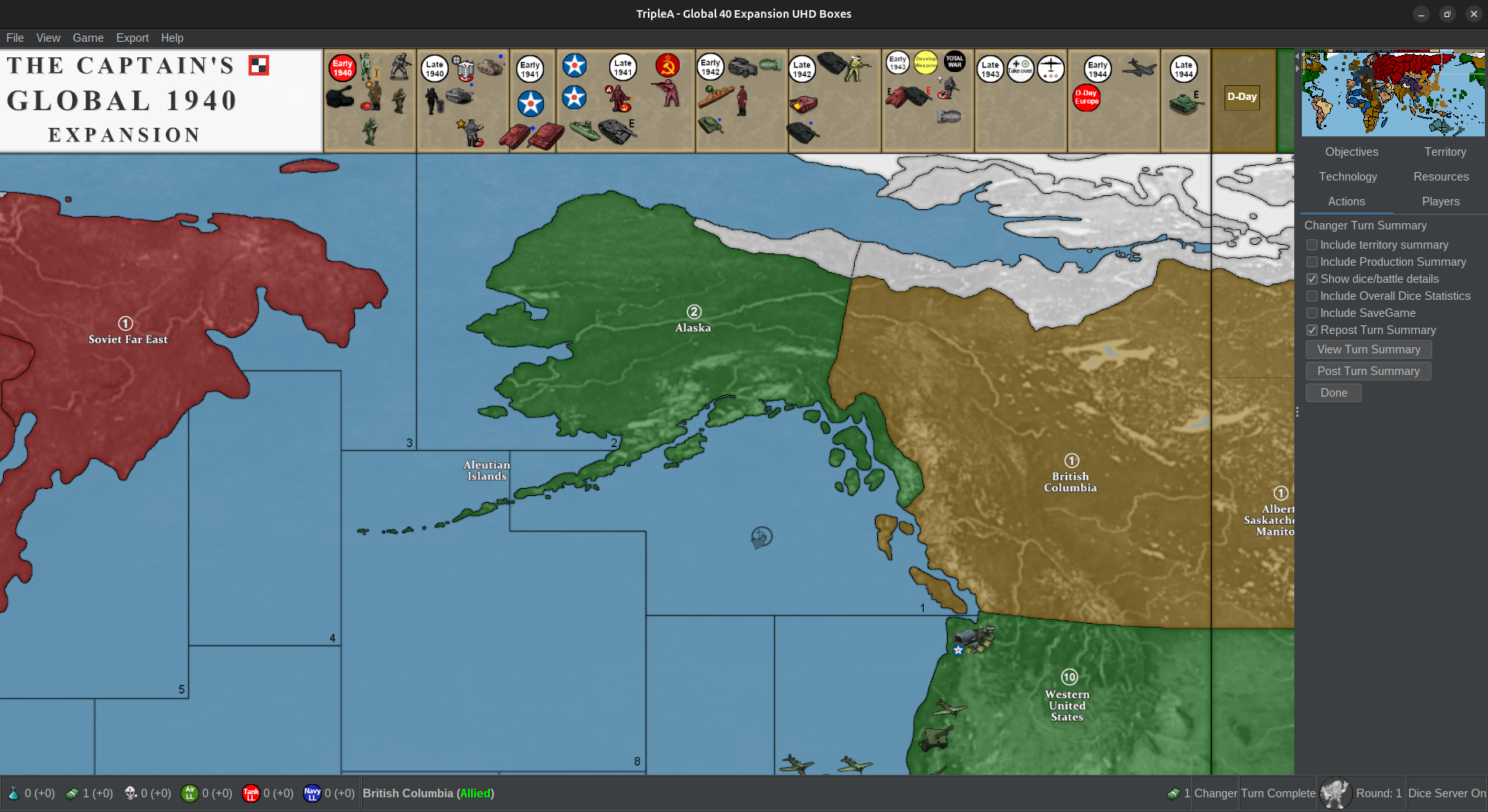The width and height of the screenshot is (1488, 812).
Task: Click the Late 1944 timeline marker
Action: (1183, 69)
